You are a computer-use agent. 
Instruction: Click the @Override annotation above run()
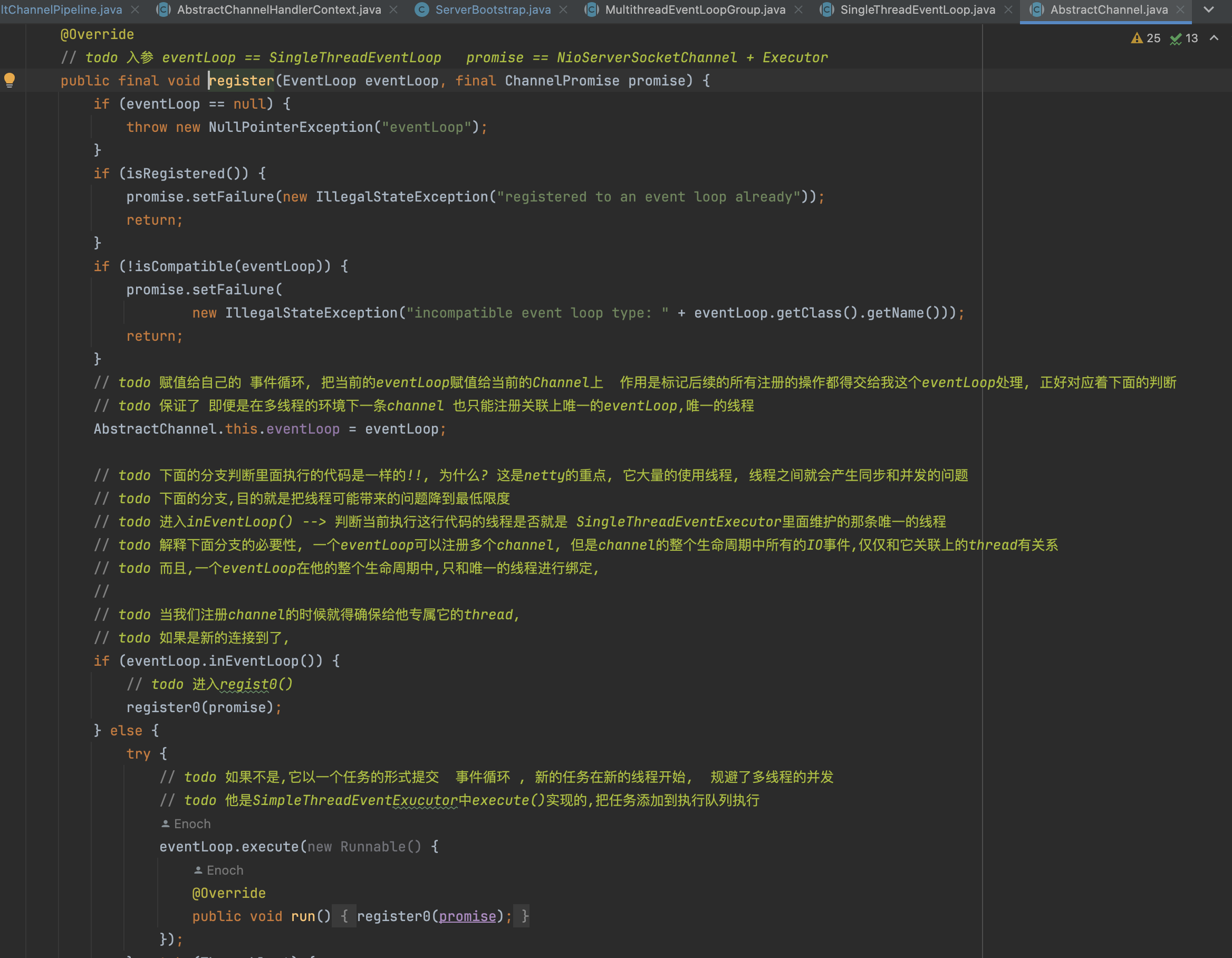tap(229, 893)
